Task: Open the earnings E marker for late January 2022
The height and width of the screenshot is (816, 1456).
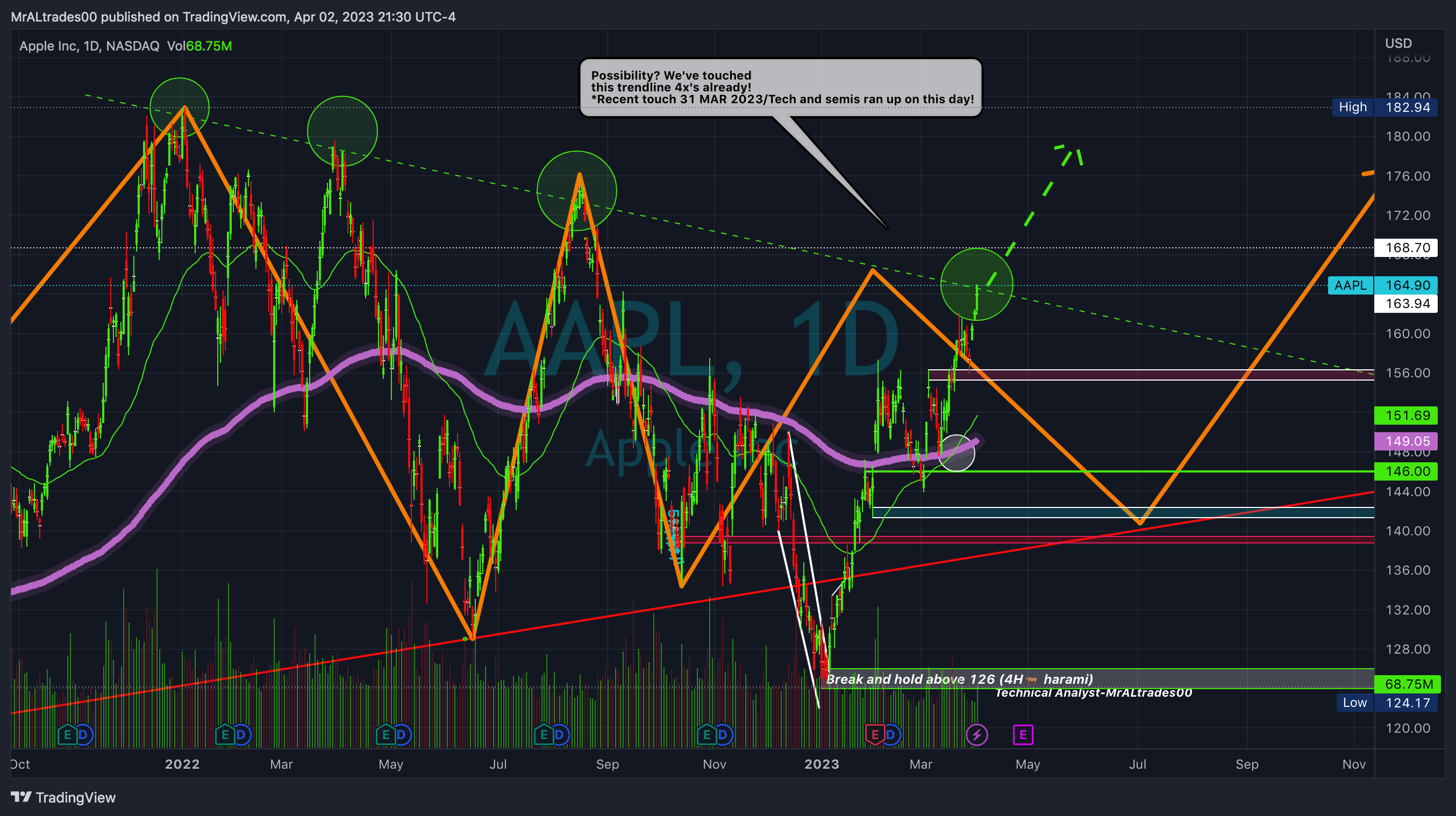Action: [x=225, y=735]
